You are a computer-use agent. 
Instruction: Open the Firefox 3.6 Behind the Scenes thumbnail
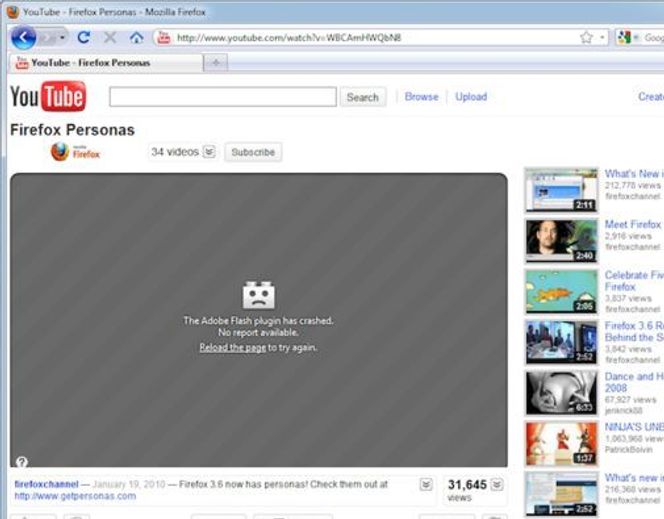pos(561,342)
